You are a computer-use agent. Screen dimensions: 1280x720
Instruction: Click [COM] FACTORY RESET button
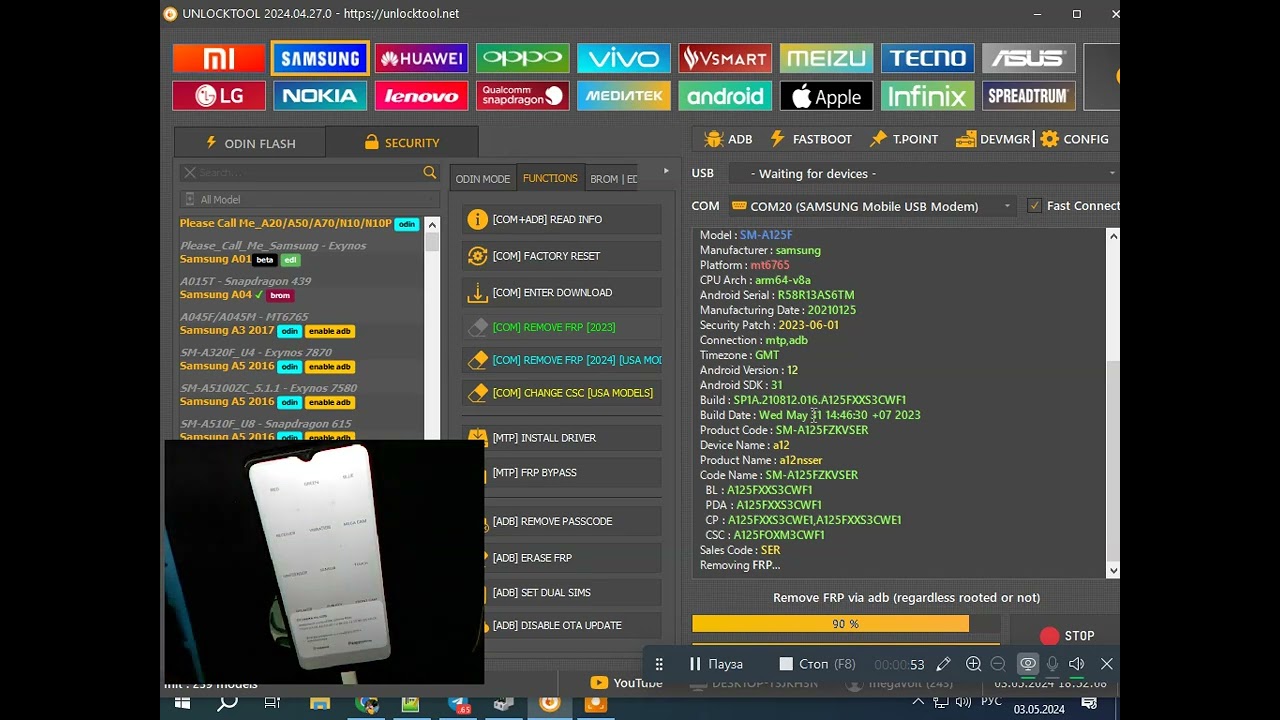561,256
